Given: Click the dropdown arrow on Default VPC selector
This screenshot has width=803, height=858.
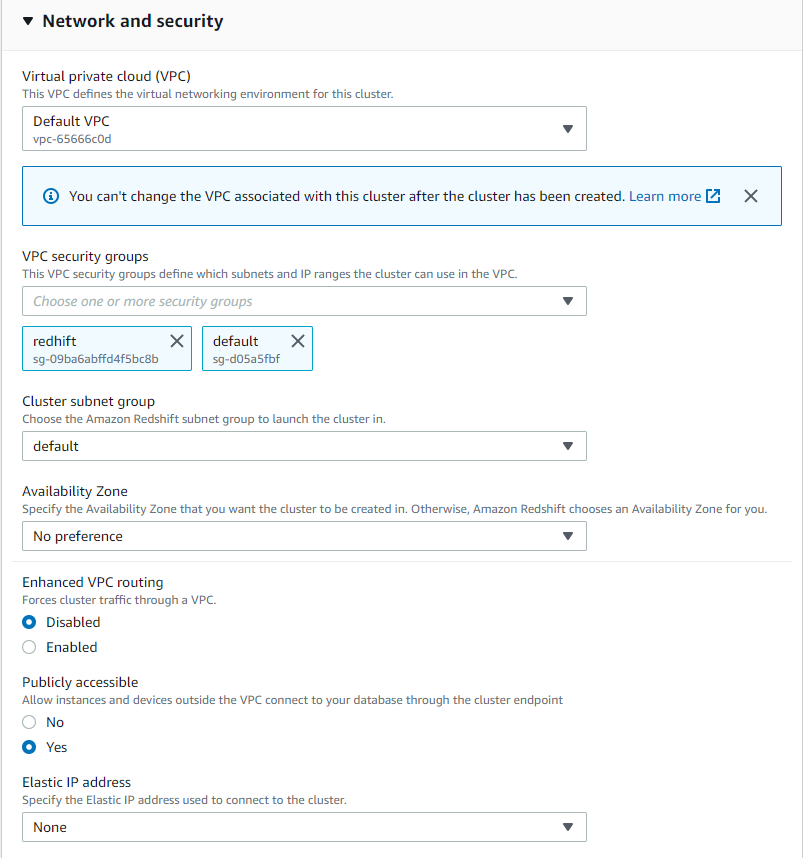Looking at the screenshot, I should click(x=567, y=128).
